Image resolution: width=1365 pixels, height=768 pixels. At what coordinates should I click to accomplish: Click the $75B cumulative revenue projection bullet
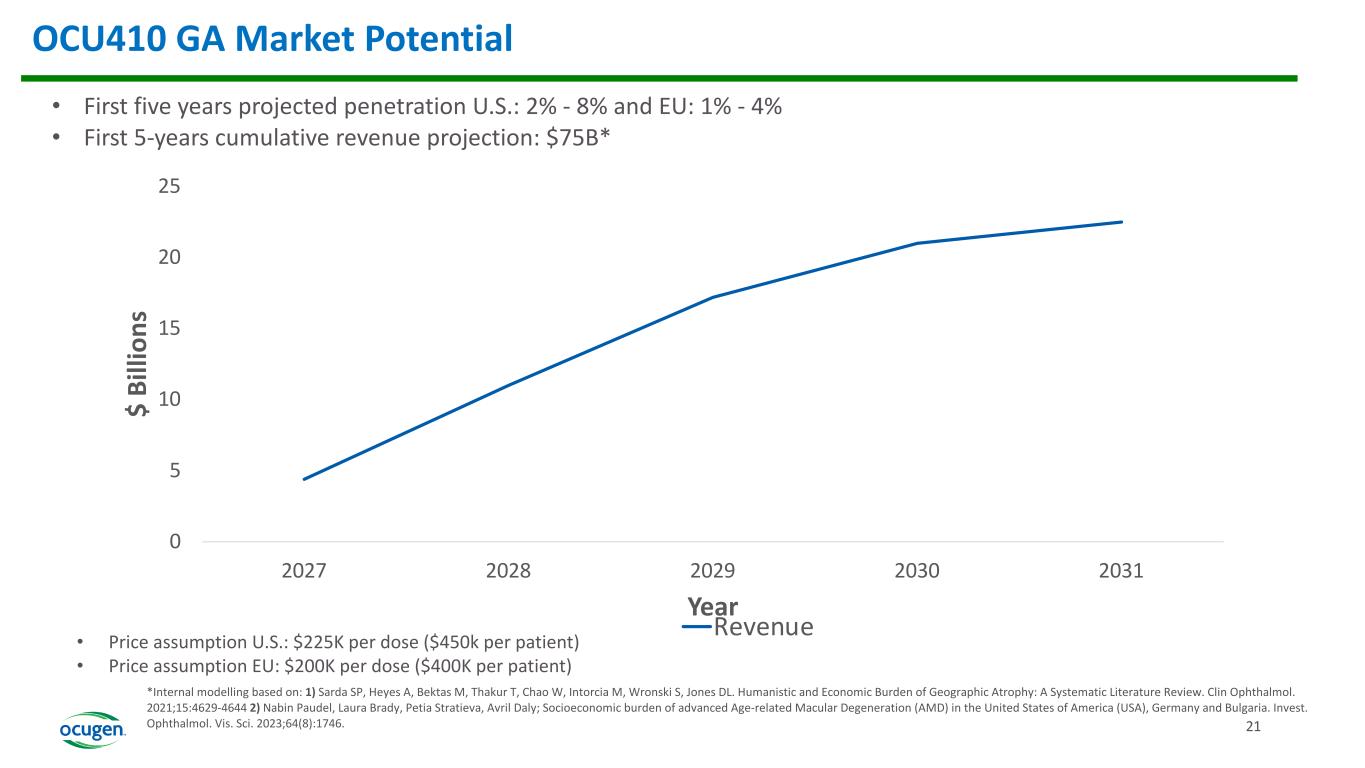(x=346, y=139)
